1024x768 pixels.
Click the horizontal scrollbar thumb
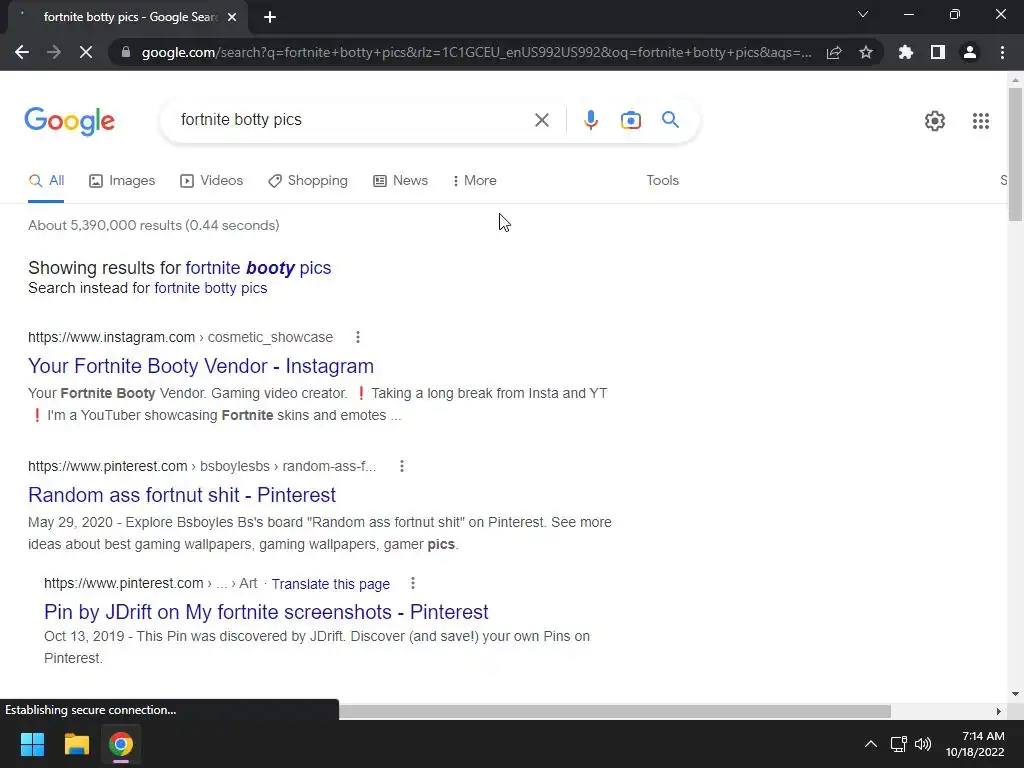pos(614,711)
